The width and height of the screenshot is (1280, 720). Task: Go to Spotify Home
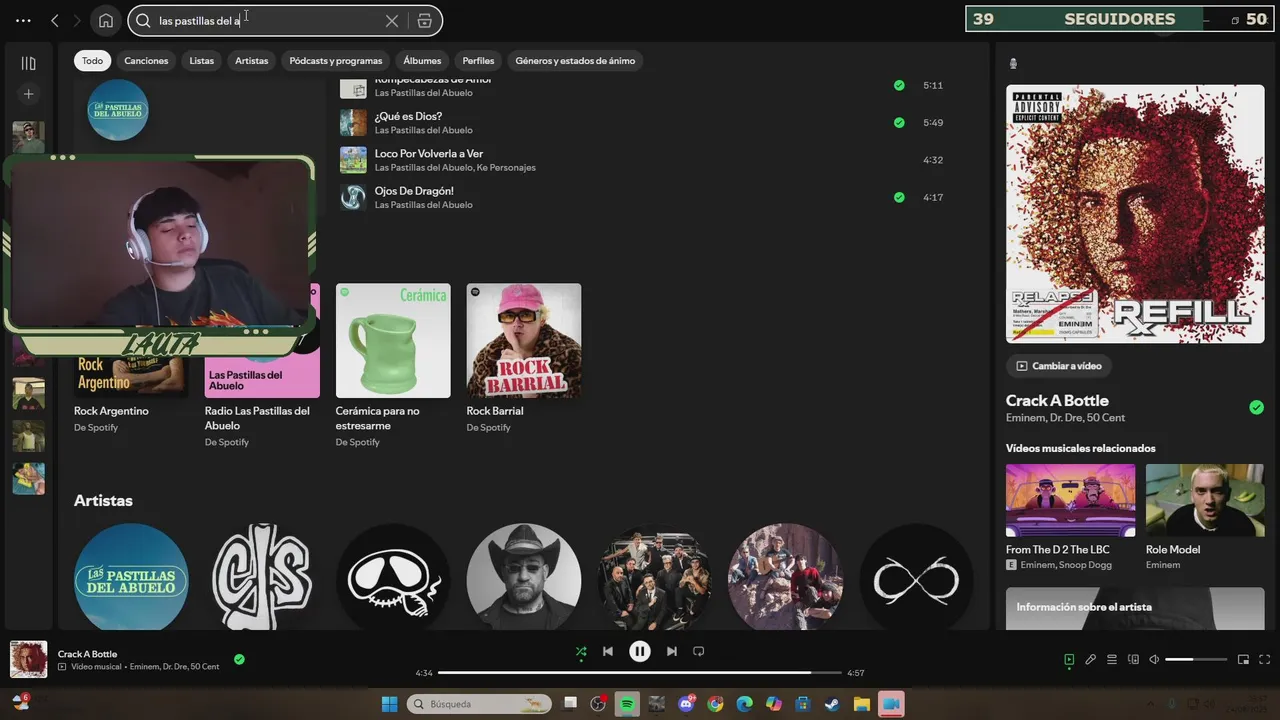(x=106, y=20)
